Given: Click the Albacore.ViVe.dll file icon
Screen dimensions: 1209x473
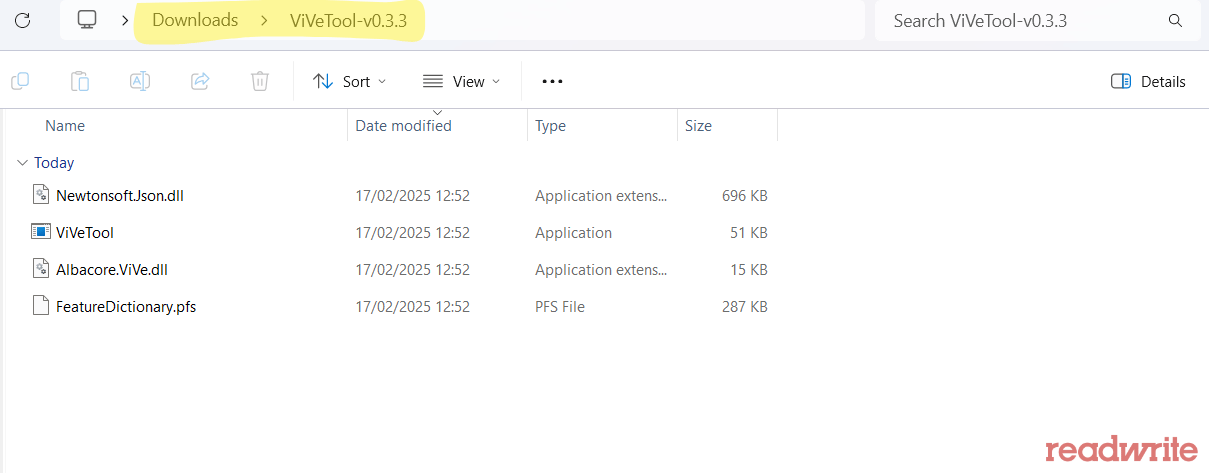Looking at the screenshot, I should (x=40, y=268).
